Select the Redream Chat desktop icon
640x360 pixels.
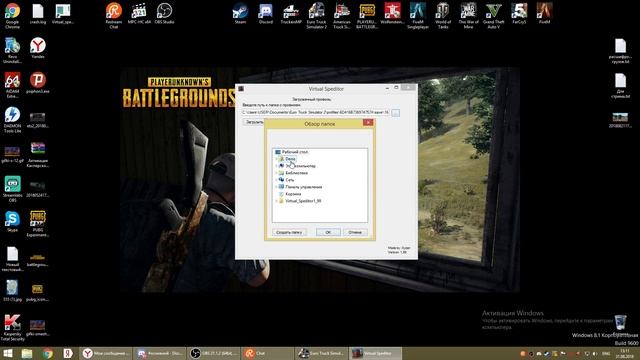pos(114,16)
